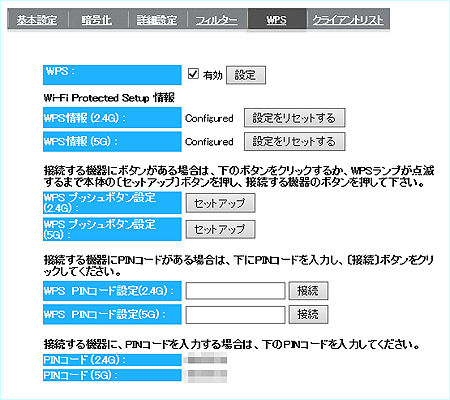Go to the フィルター tab
Image resolution: width=450 pixels, height=400 pixels.
217,20
